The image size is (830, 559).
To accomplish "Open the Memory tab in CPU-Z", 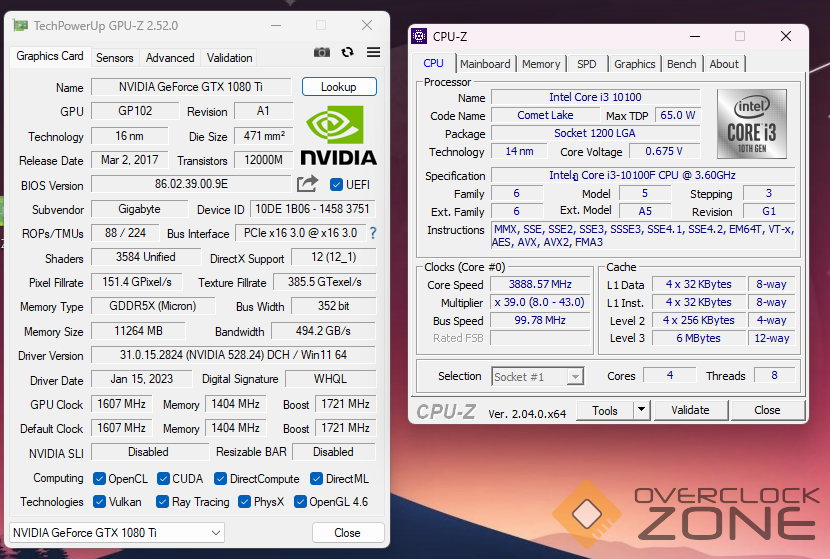I will [541, 64].
